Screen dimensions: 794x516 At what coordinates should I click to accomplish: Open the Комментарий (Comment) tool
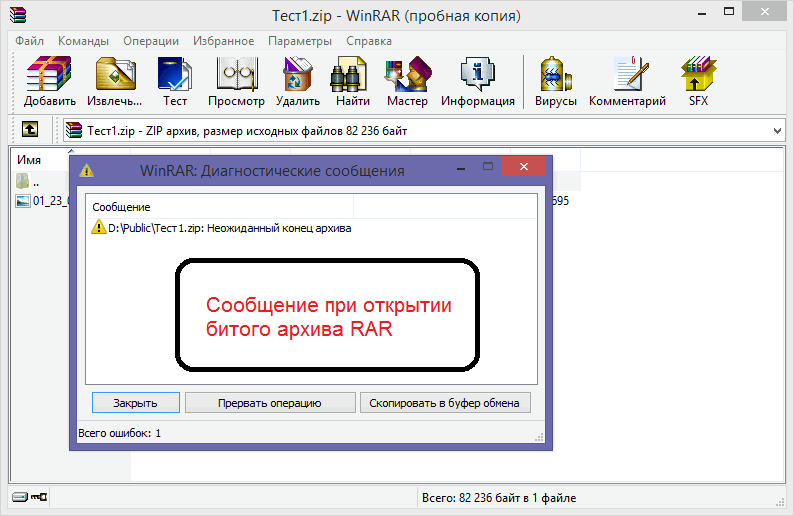pos(627,82)
